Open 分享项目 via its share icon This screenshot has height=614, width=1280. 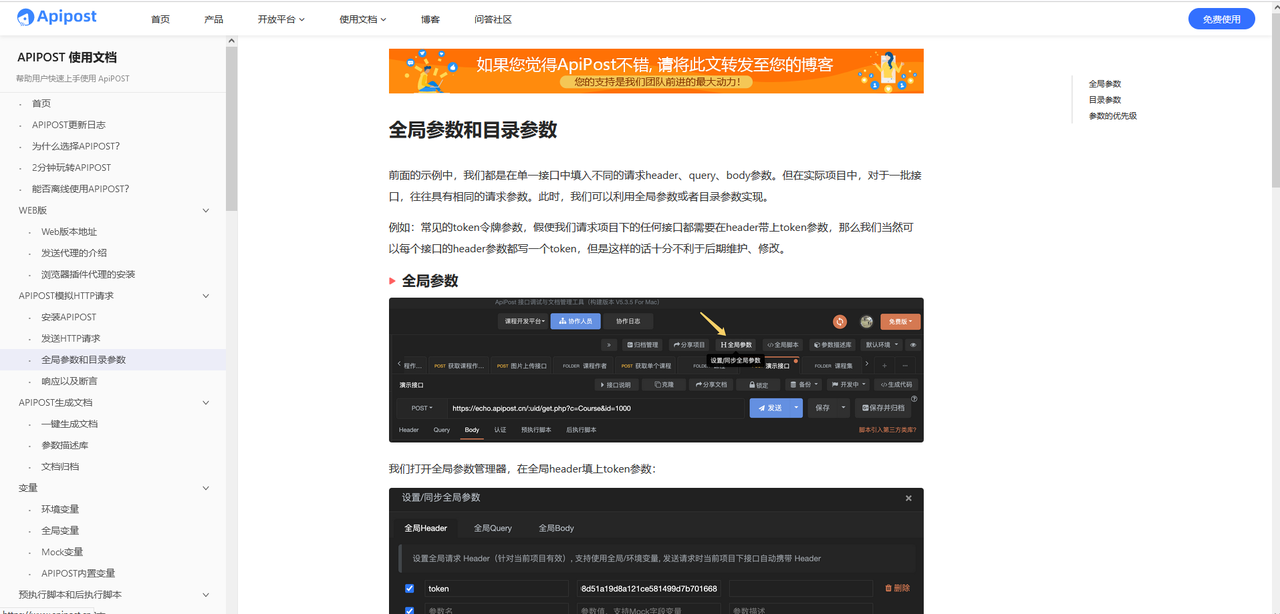coord(675,345)
